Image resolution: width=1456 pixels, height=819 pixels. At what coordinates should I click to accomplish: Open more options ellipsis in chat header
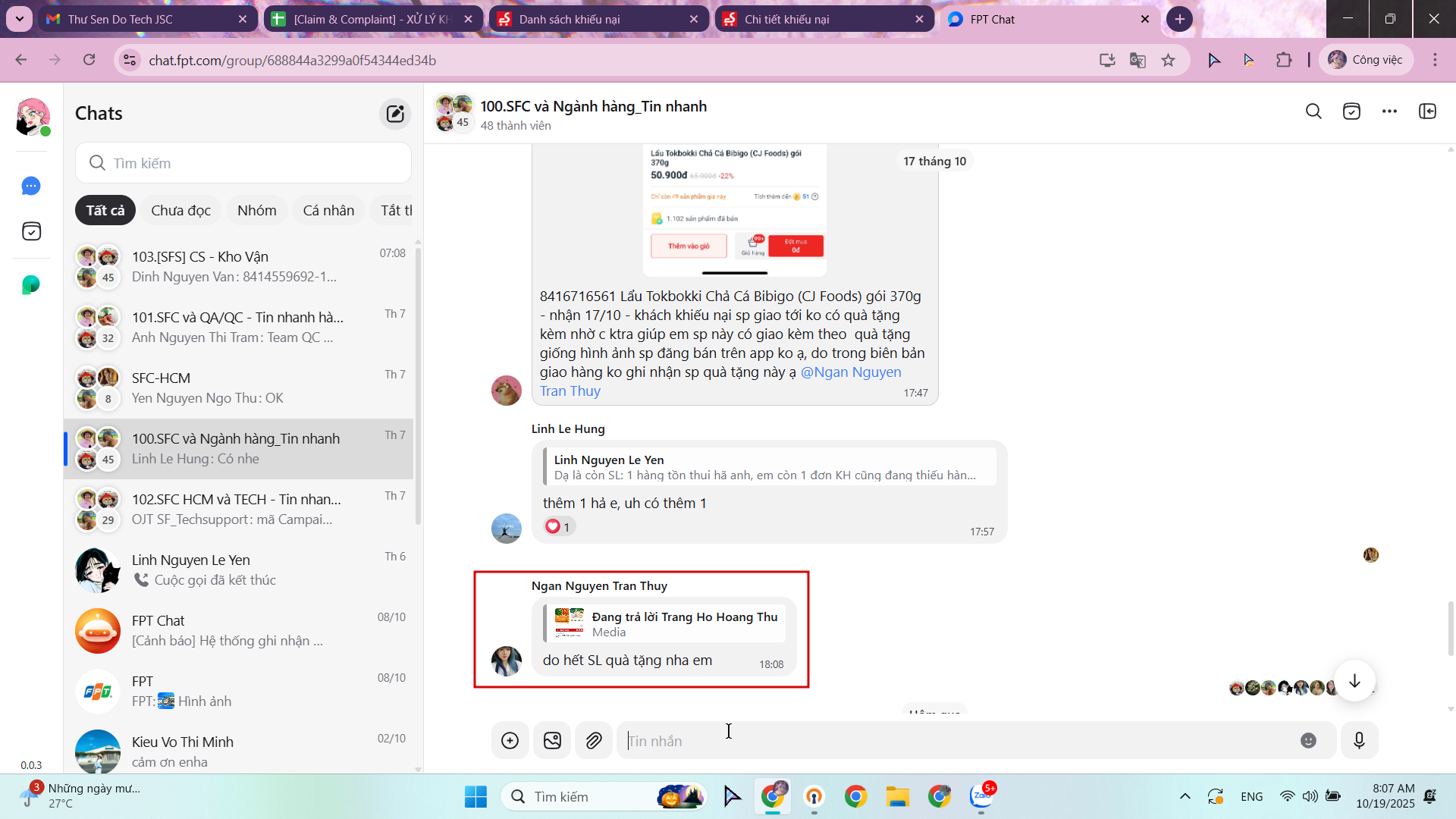coord(1389,111)
